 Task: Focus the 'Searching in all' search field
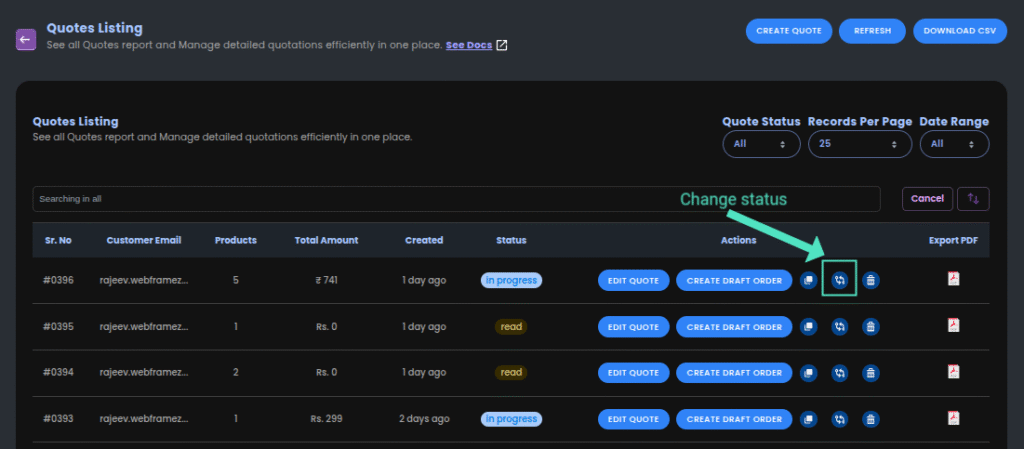pyautogui.click(x=456, y=199)
